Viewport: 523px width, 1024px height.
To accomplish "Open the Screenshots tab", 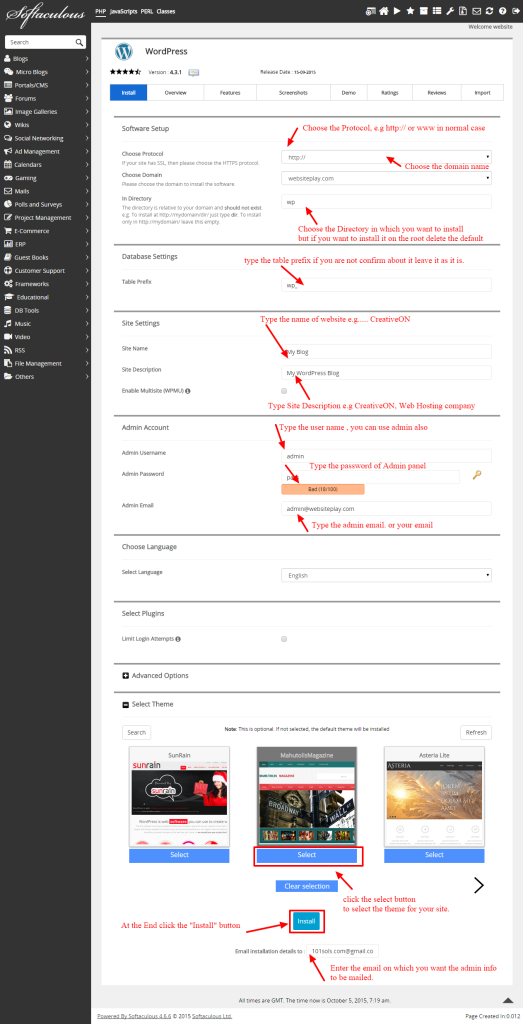I will click(293, 93).
